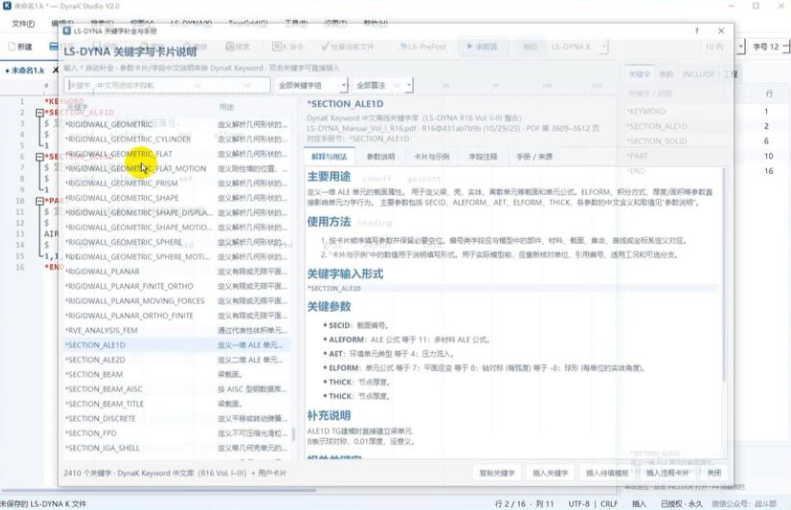Select *RIGIDWALL_GEOMETRIC_PRISM row

tap(176, 183)
